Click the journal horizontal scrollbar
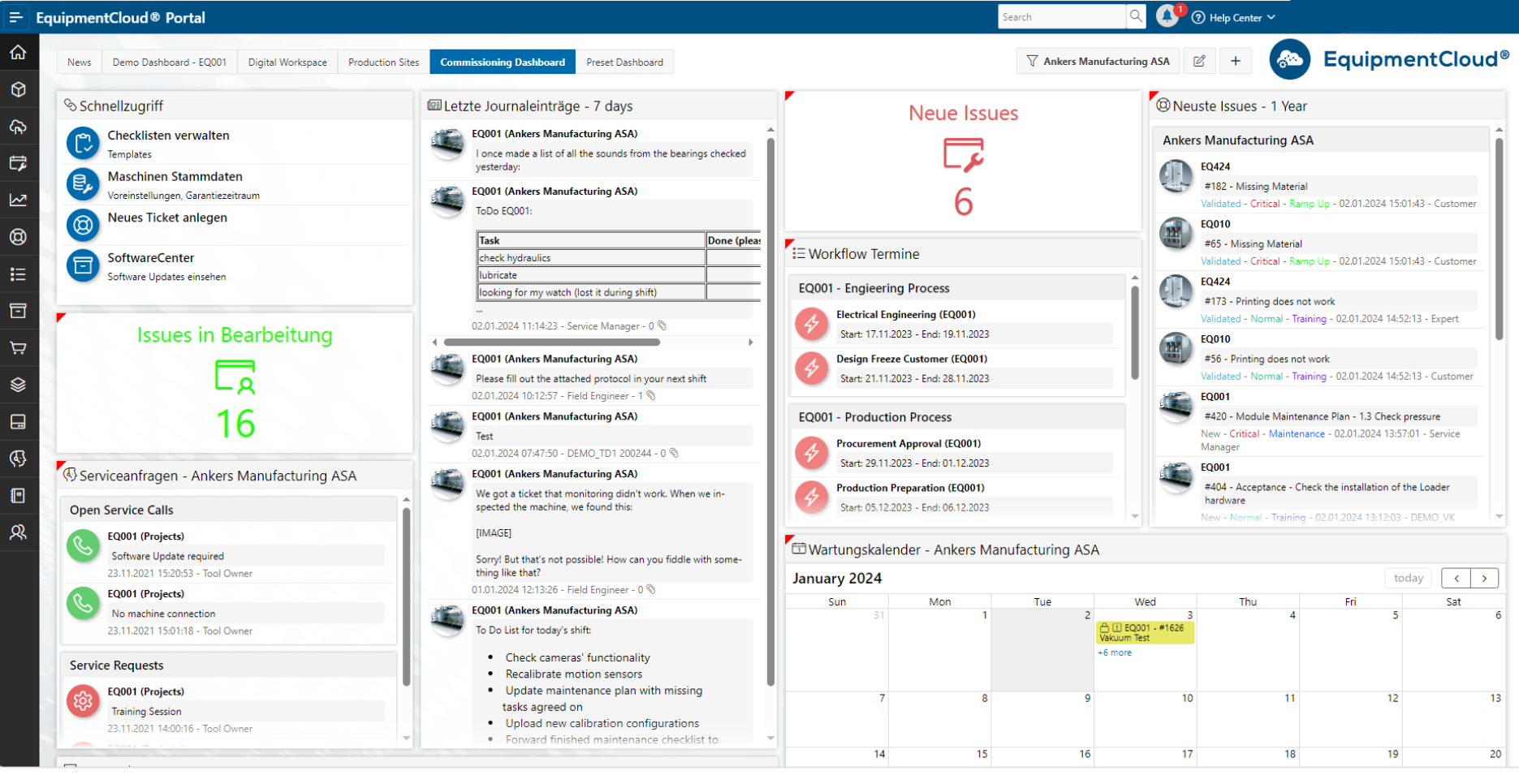The height and width of the screenshot is (784, 1519). click(x=552, y=342)
